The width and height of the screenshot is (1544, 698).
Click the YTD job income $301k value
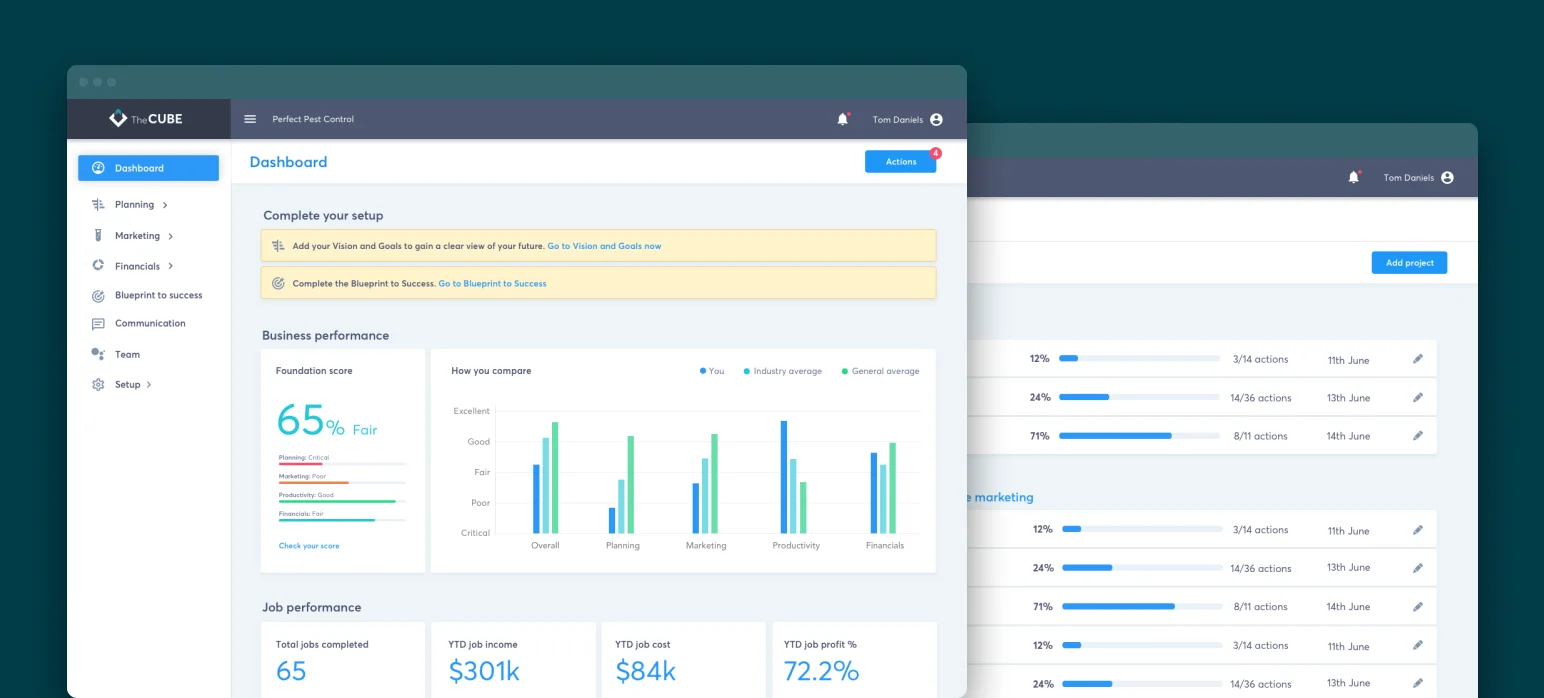pos(484,671)
